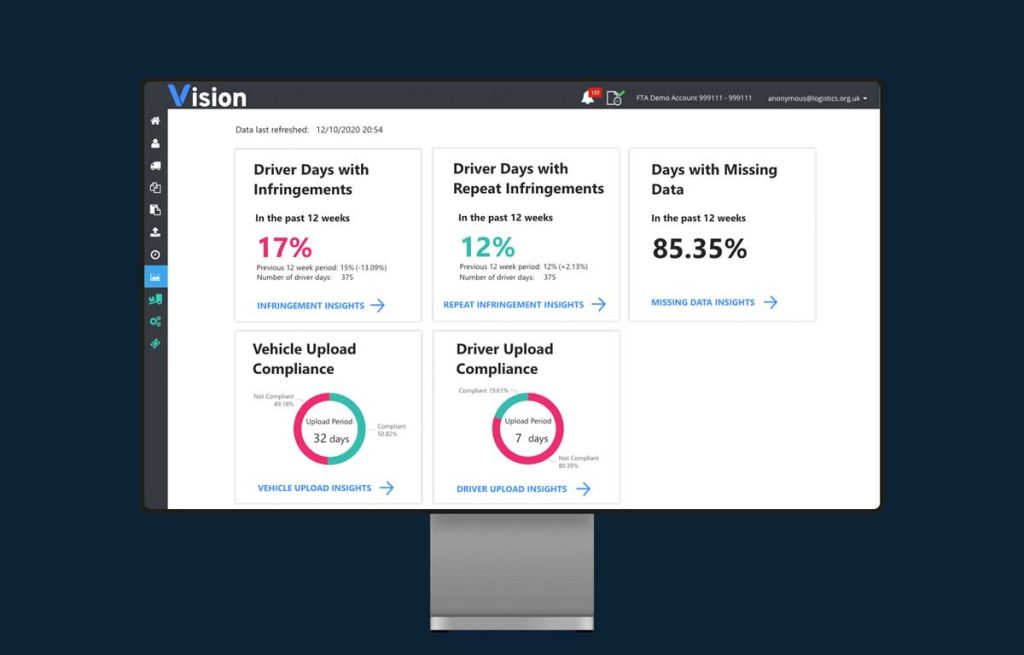
Task: Click the document check status icon
Action: (x=615, y=98)
